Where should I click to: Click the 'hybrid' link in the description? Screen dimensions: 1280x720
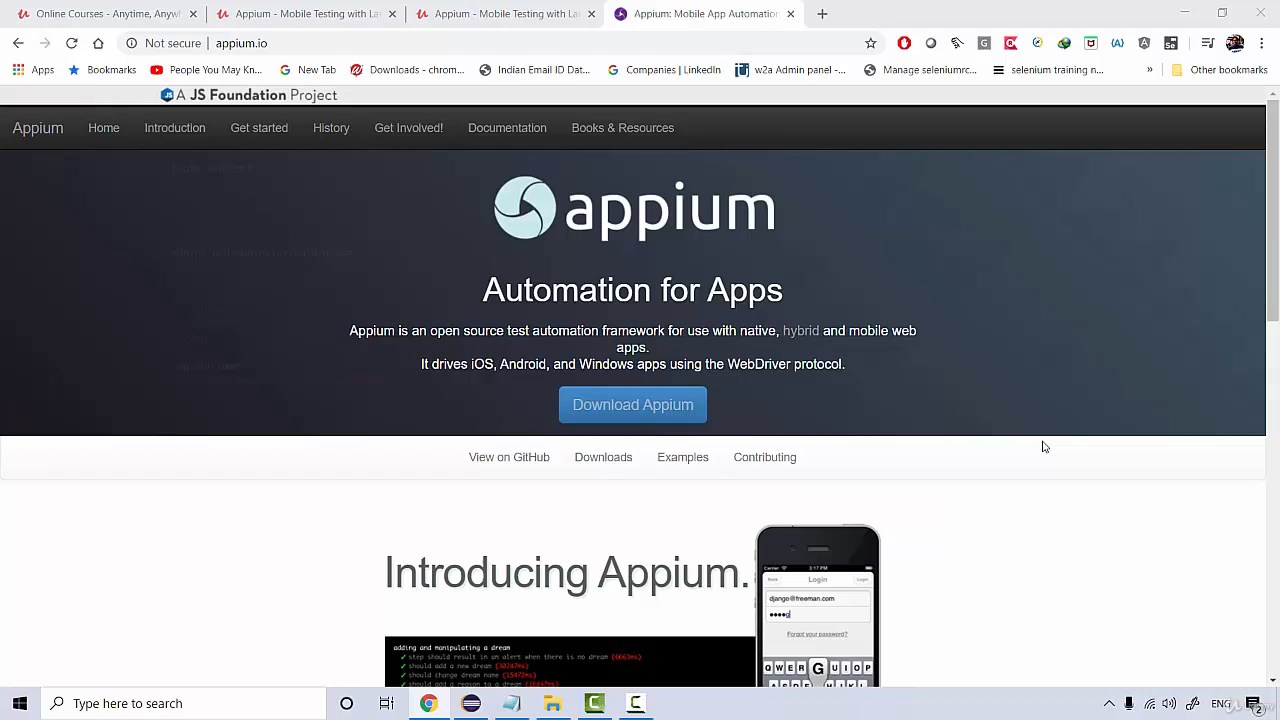[x=801, y=331]
